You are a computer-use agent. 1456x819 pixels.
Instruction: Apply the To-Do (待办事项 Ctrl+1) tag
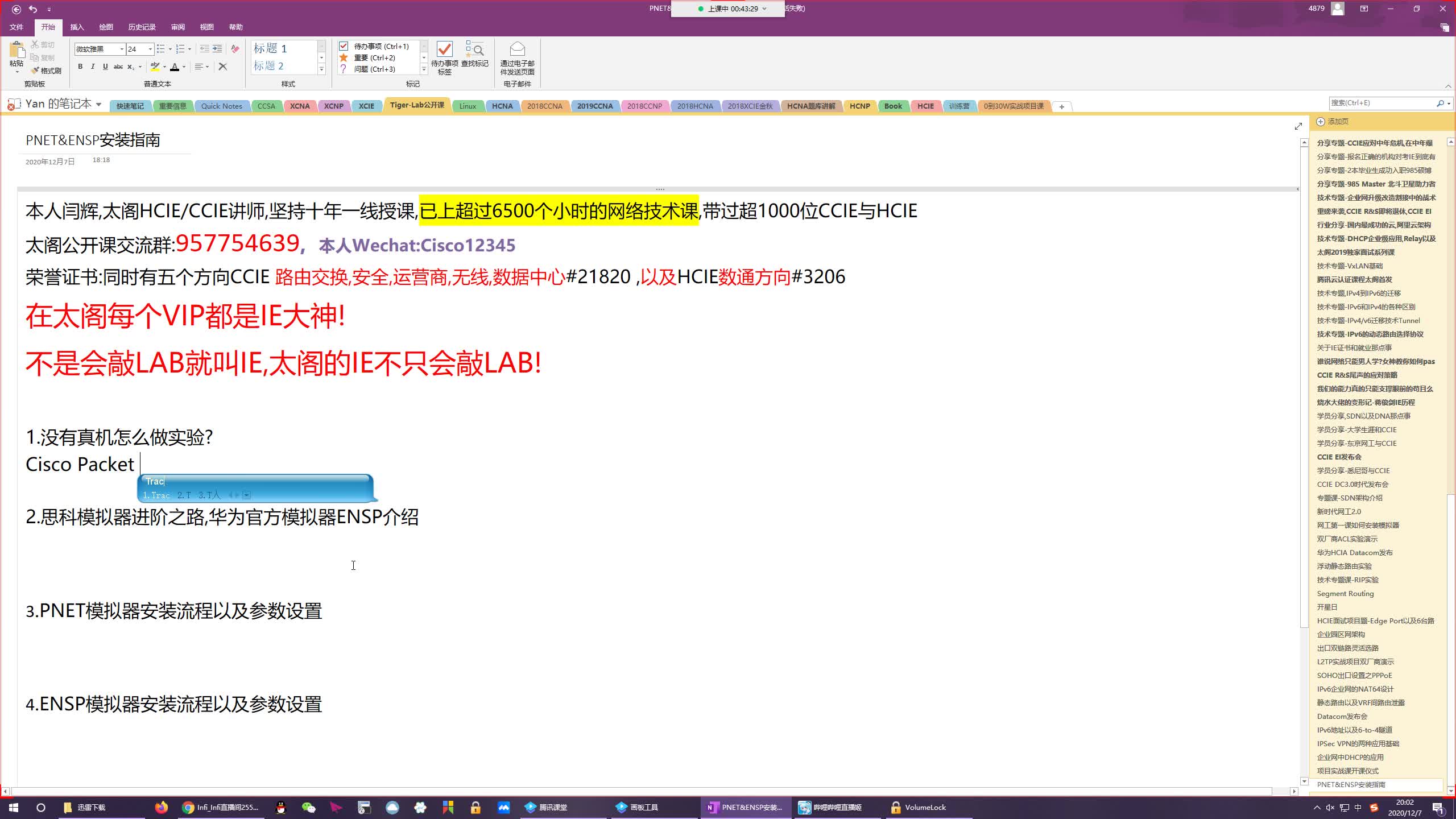pos(374,46)
